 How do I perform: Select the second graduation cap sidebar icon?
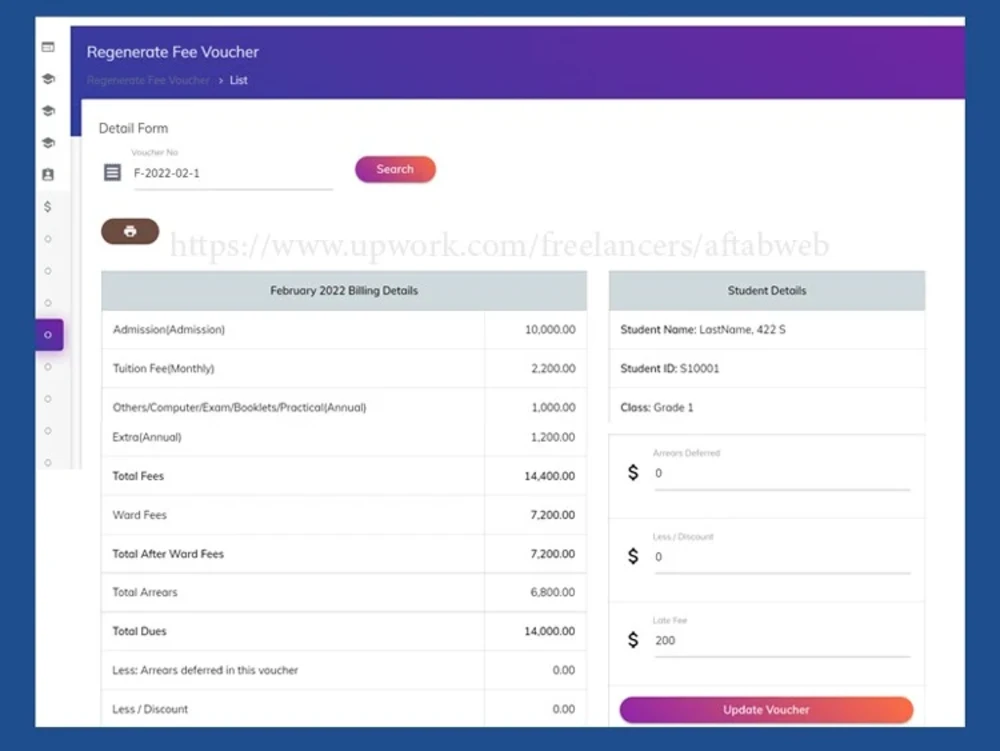pos(48,110)
